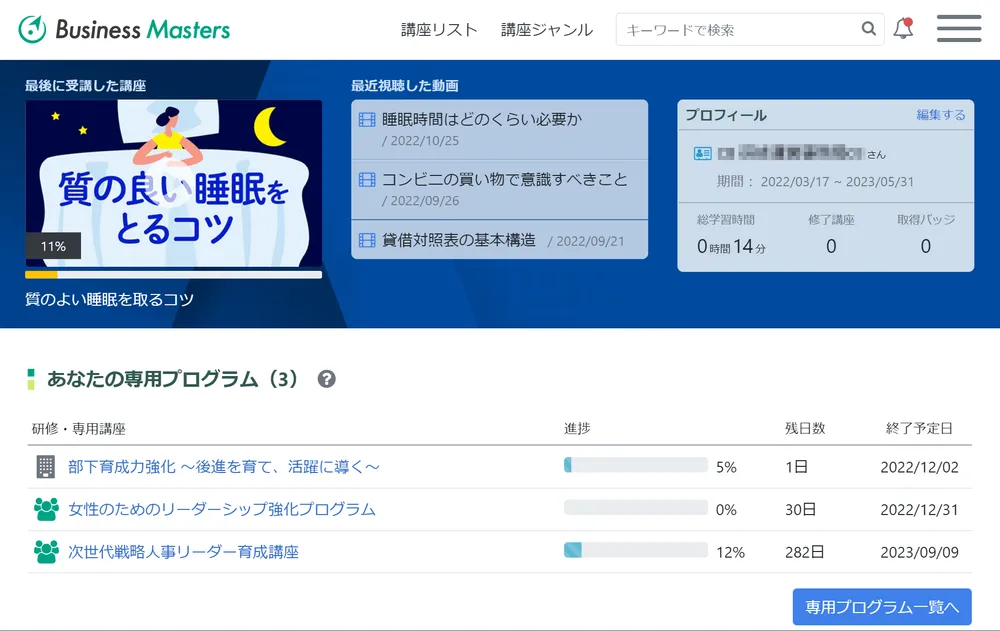Click the Business Masters logo icon
Image resolution: width=1000 pixels, height=631 pixels.
click(32, 29)
